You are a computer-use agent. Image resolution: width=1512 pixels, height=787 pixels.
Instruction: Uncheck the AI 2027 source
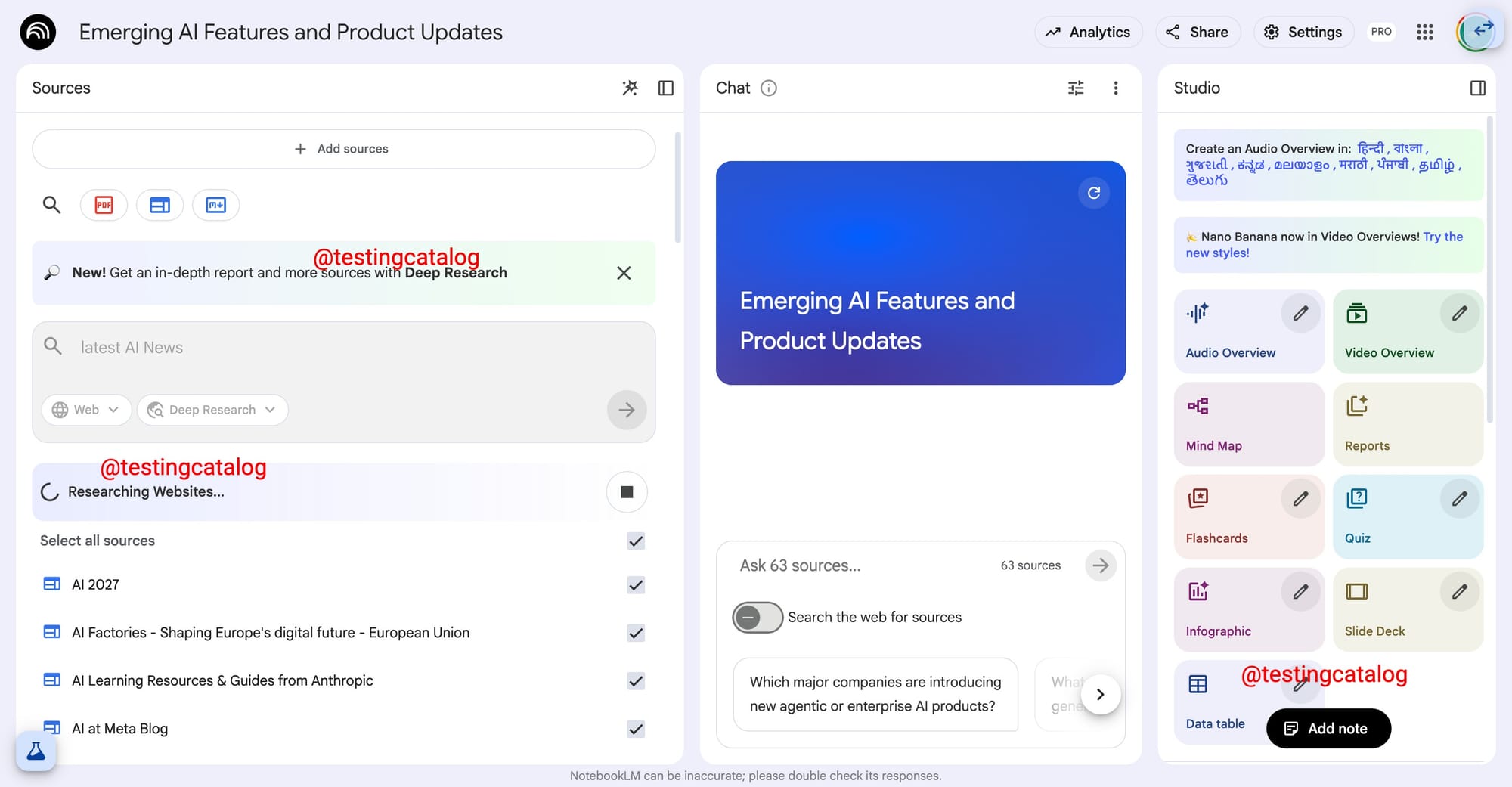point(636,585)
